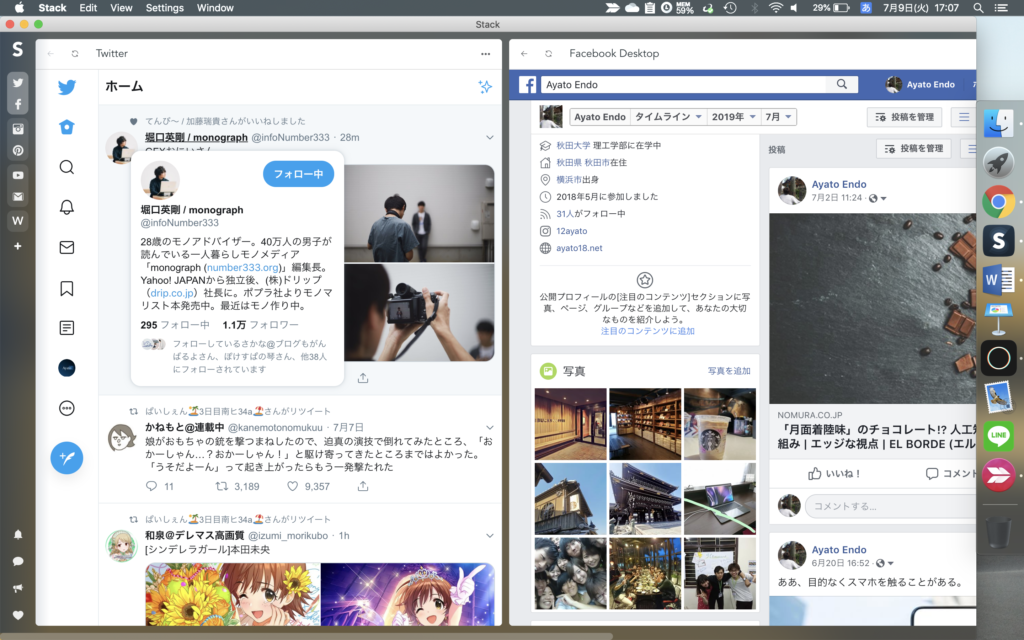Reload the Facebook Desktop panel
Image resolution: width=1024 pixels, height=640 pixels.
click(549, 54)
